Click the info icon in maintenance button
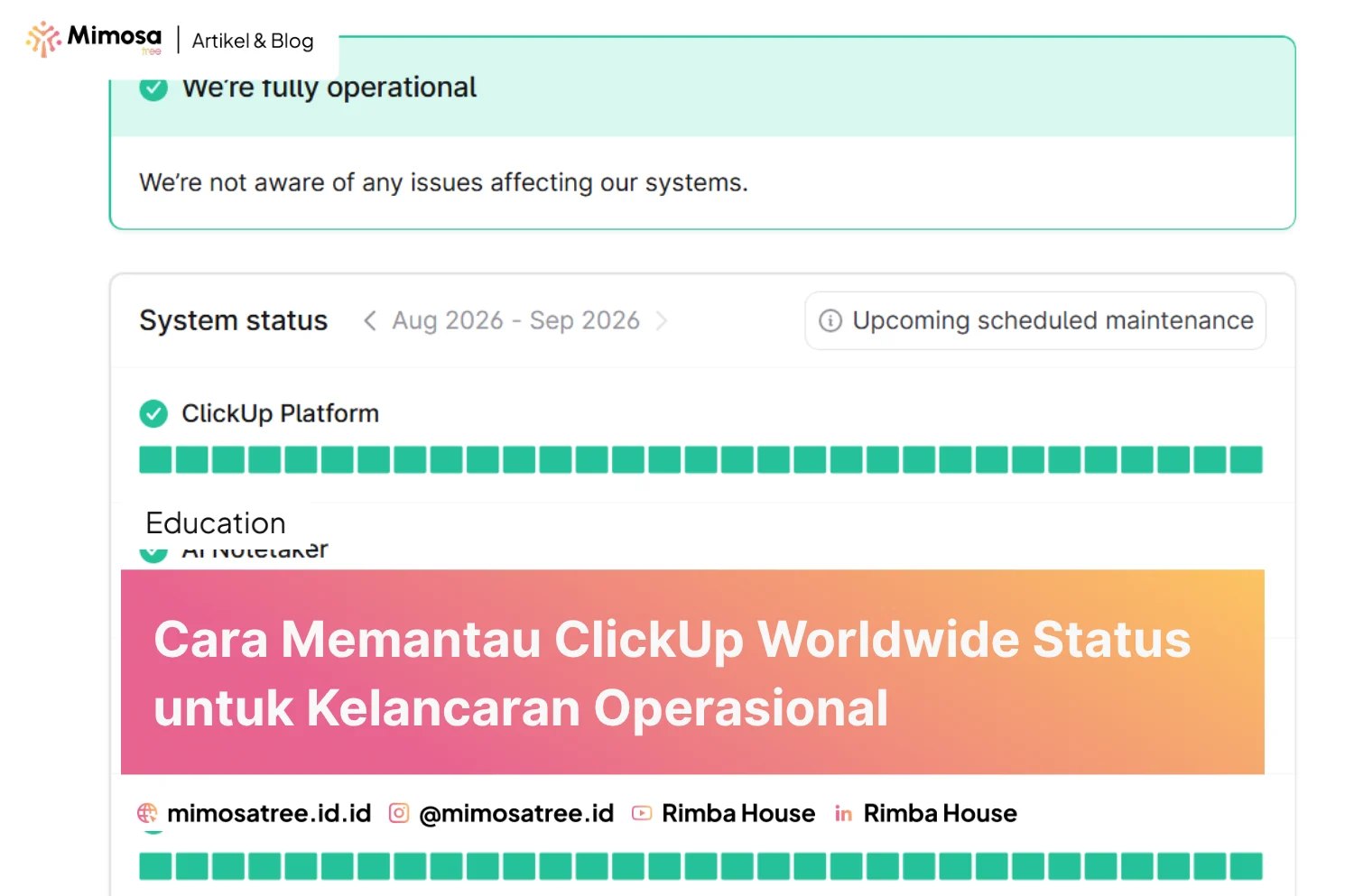The image size is (1354, 896). (830, 320)
